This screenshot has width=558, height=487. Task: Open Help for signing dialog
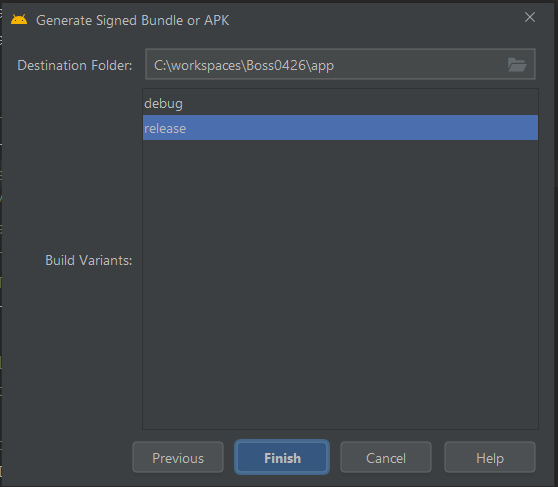[490, 457]
